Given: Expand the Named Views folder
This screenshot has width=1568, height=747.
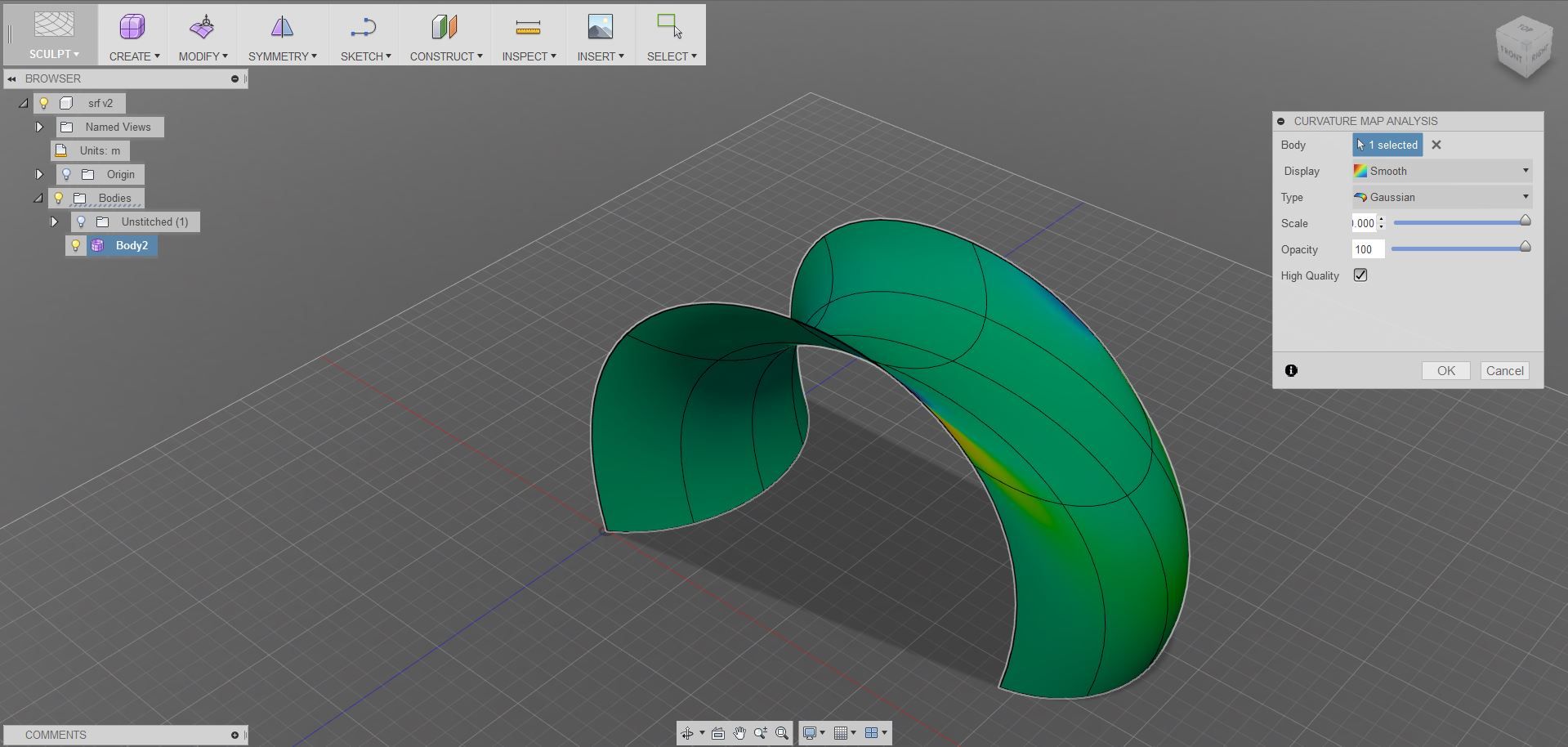Looking at the screenshot, I should 39,127.
